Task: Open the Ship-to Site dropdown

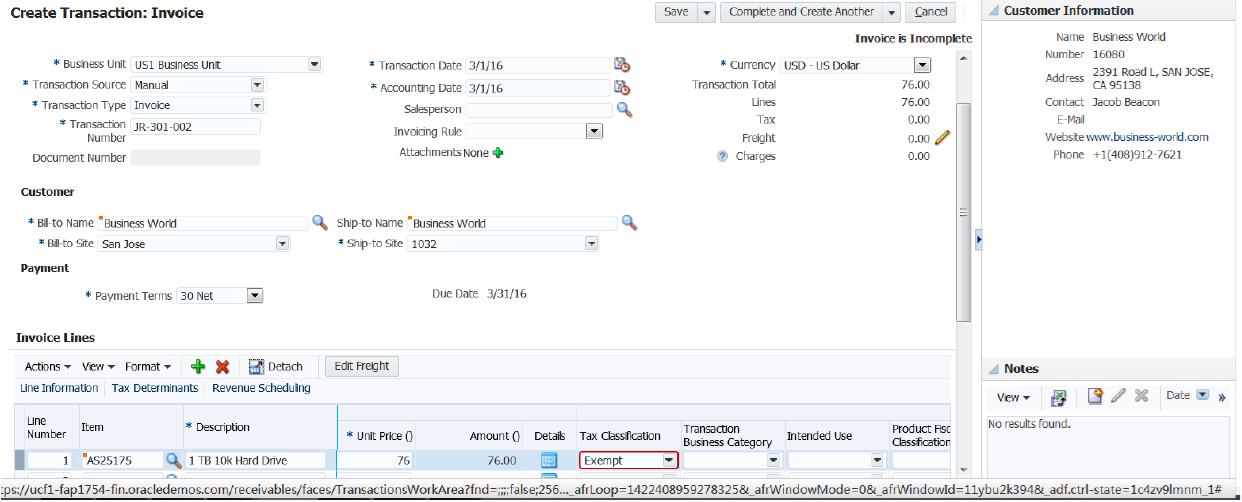Action: pos(591,243)
